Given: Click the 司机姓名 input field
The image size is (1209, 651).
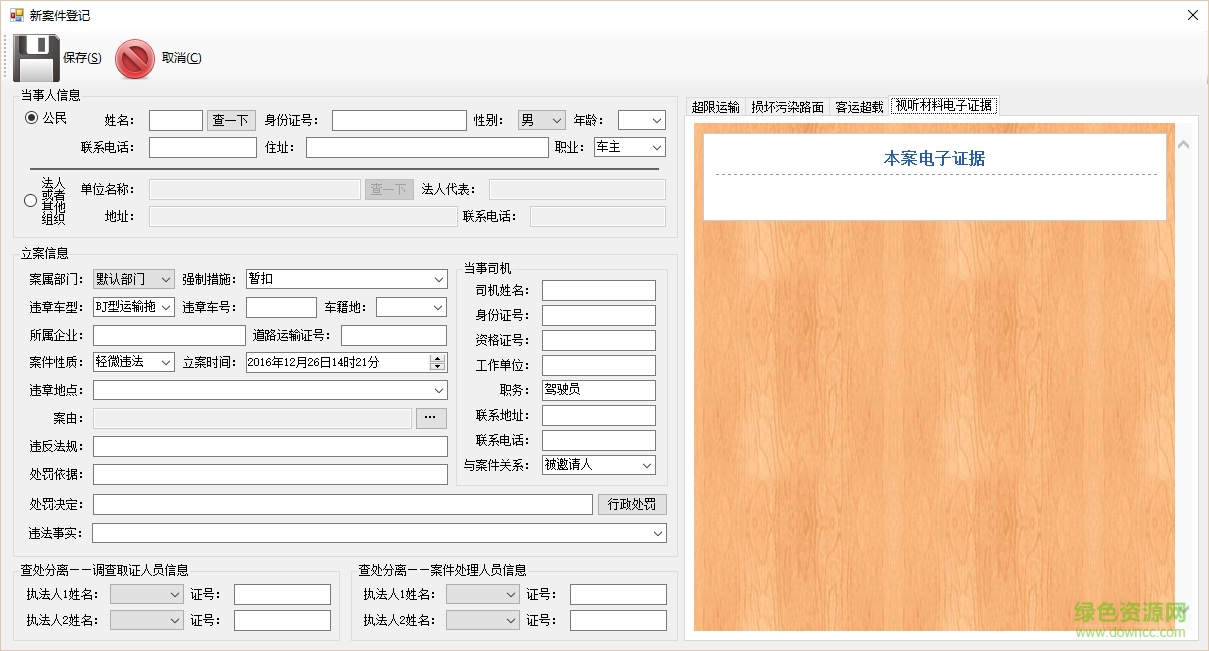Looking at the screenshot, I should pyautogui.click(x=598, y=290).
